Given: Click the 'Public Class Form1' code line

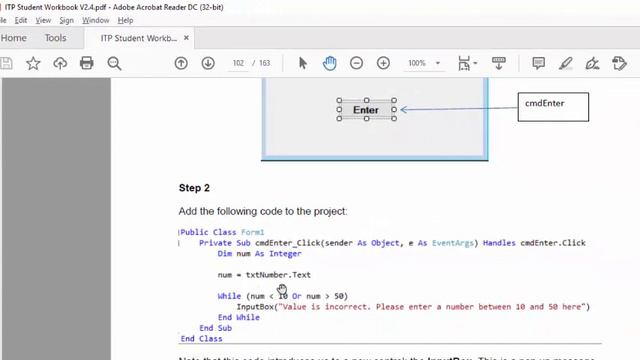Looking at the screenshot, I should pos(222,232).
